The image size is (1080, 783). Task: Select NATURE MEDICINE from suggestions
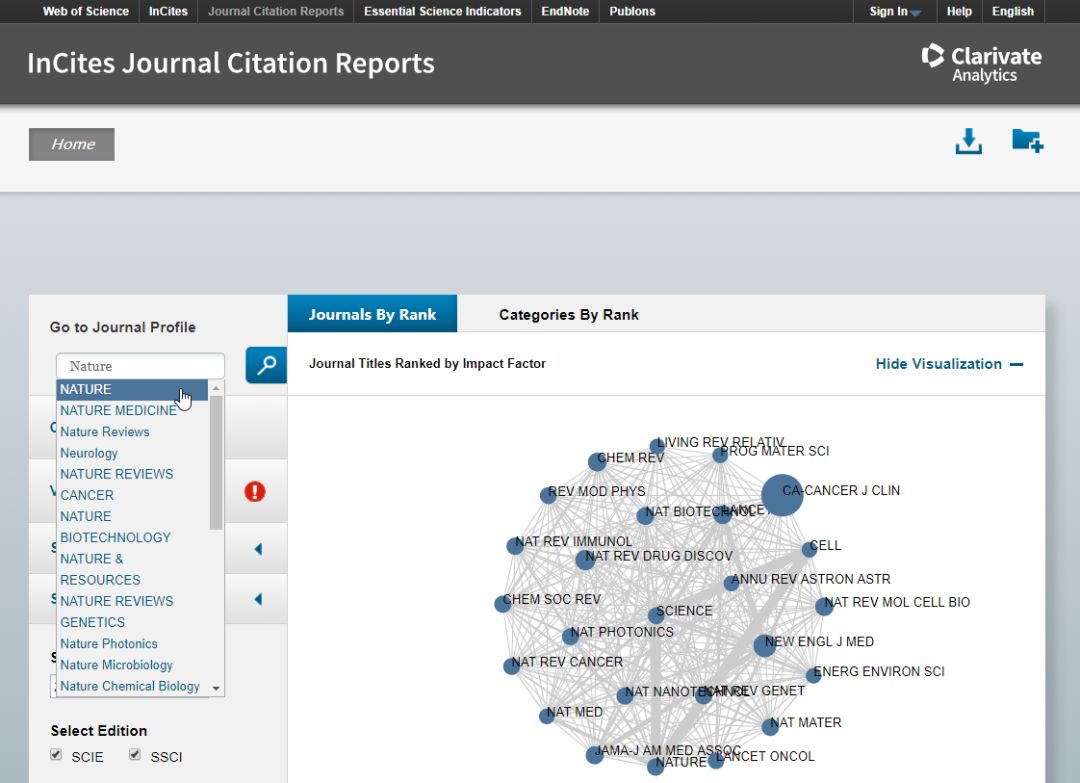tap(118, 410)
